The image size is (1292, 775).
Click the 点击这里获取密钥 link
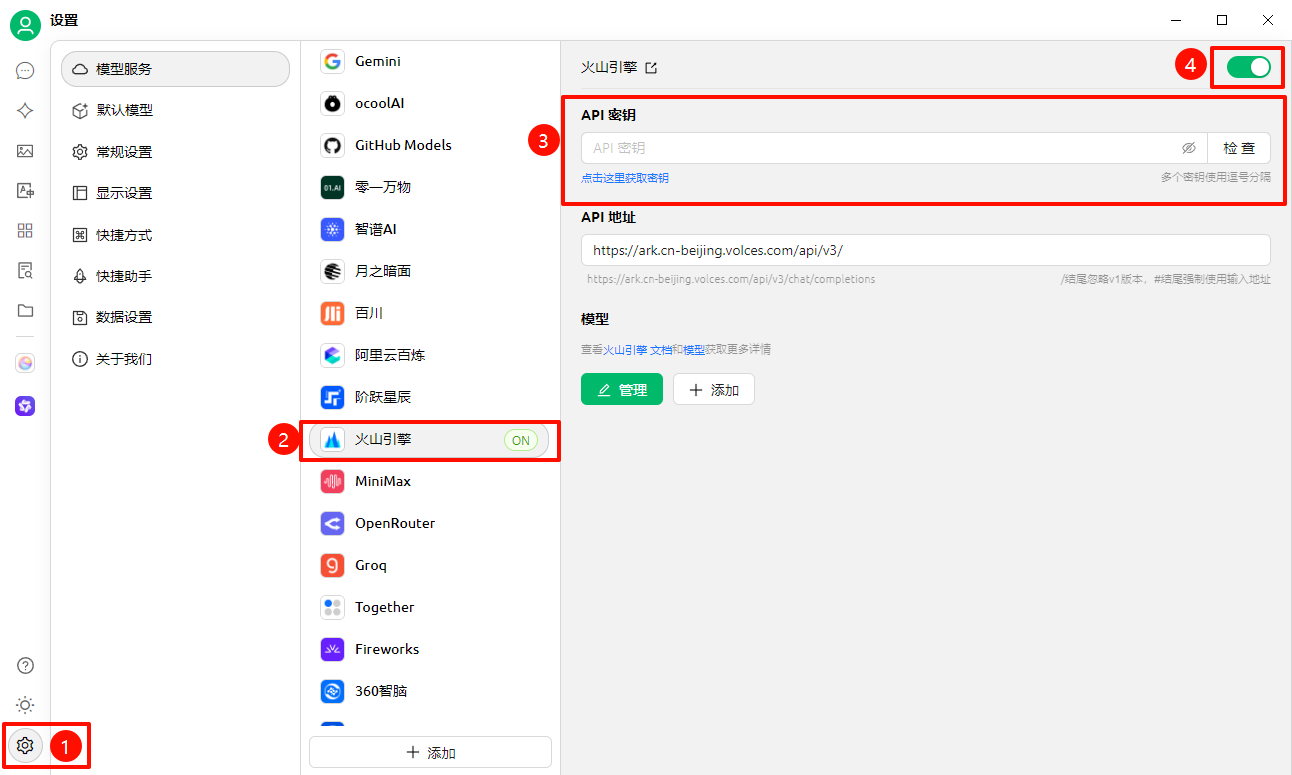point(625,178)
